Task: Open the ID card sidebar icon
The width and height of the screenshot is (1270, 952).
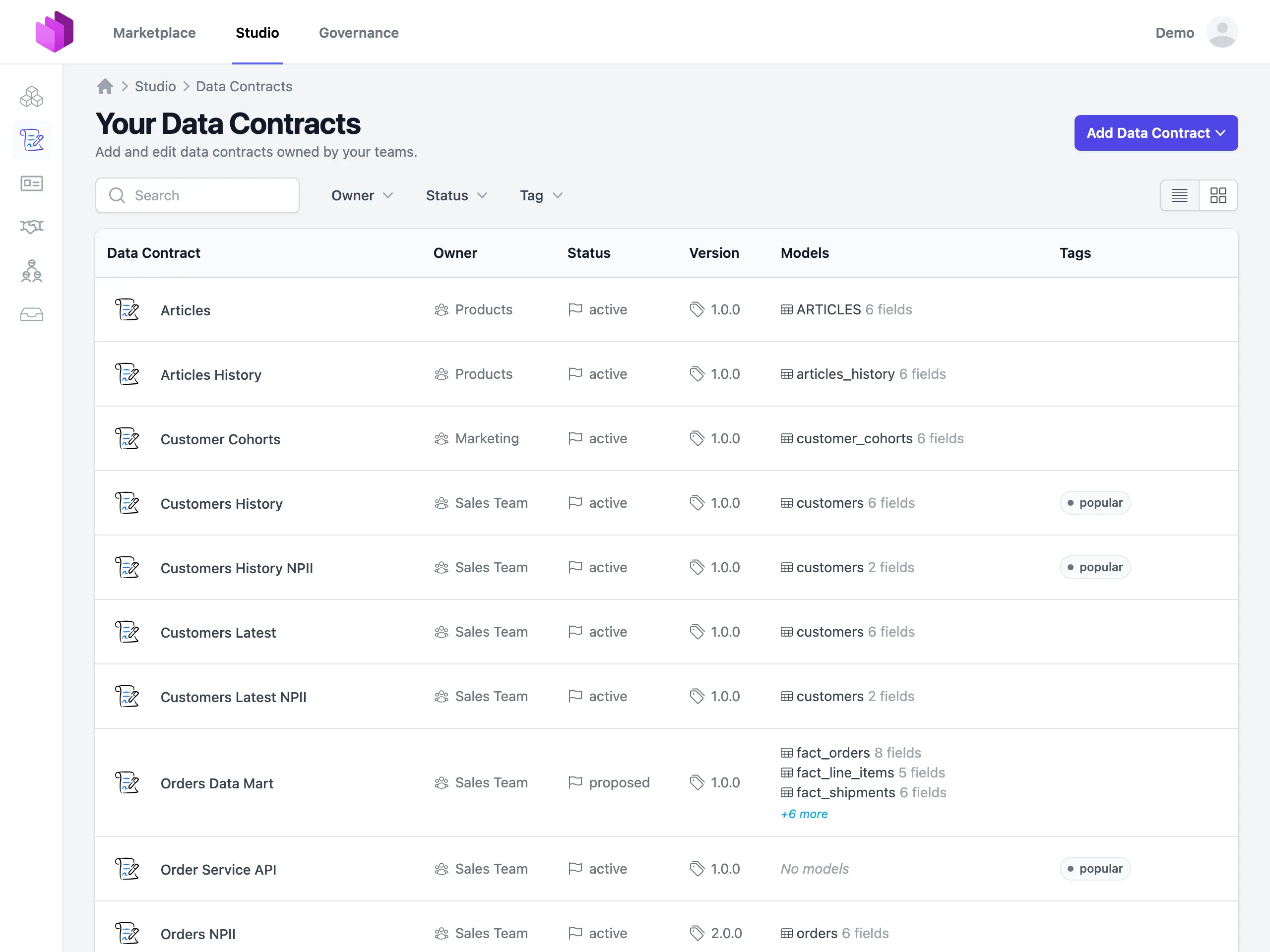Action: click(x=32, y=183)
